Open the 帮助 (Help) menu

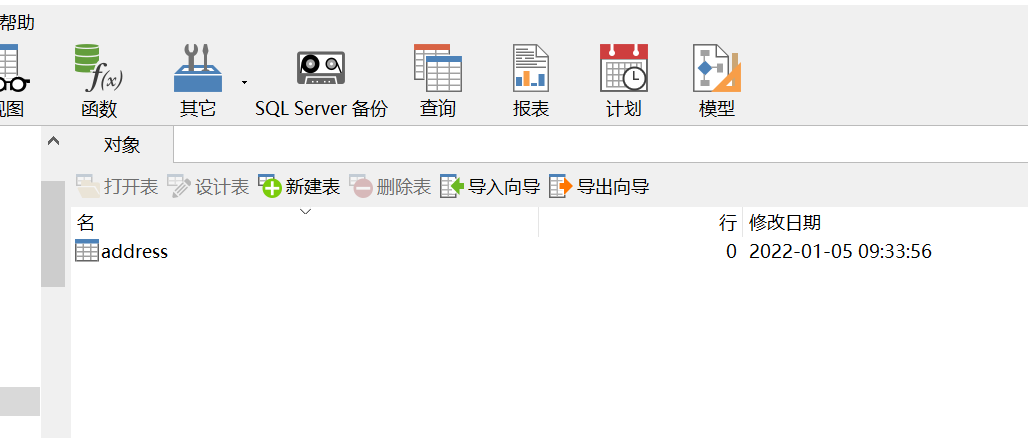pyautogui.click(x=17, y=23)
